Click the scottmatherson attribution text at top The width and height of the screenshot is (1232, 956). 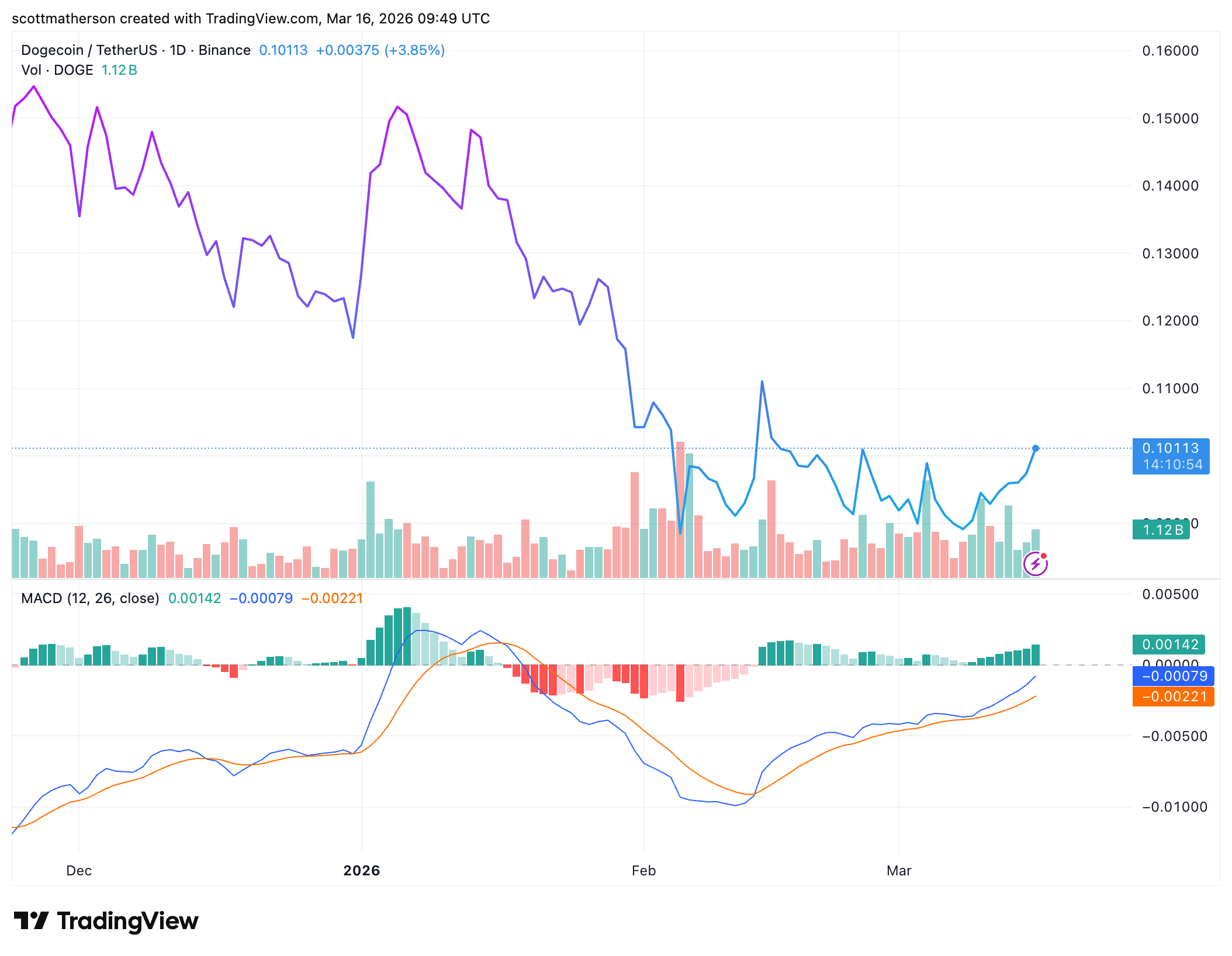coord(251,19)
